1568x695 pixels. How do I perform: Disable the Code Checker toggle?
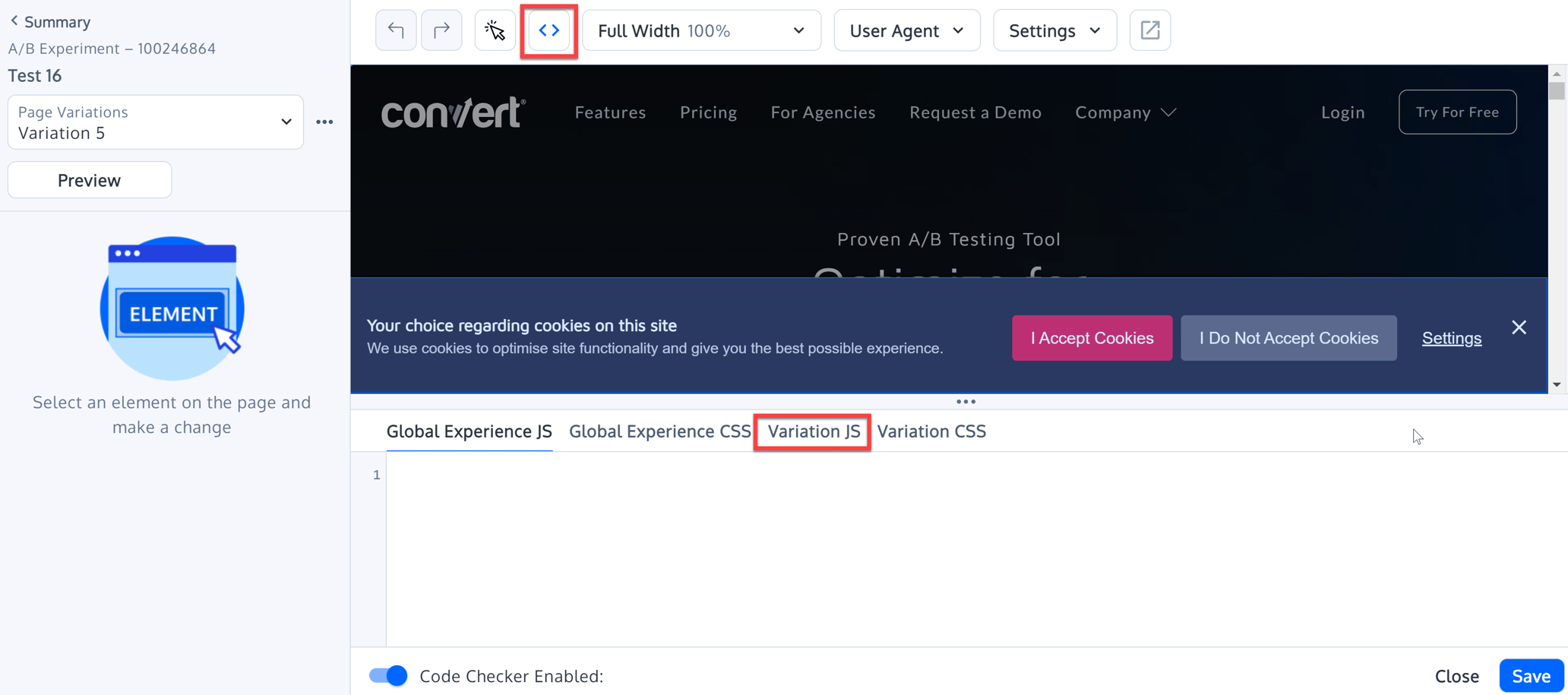[x=387, y=675]
